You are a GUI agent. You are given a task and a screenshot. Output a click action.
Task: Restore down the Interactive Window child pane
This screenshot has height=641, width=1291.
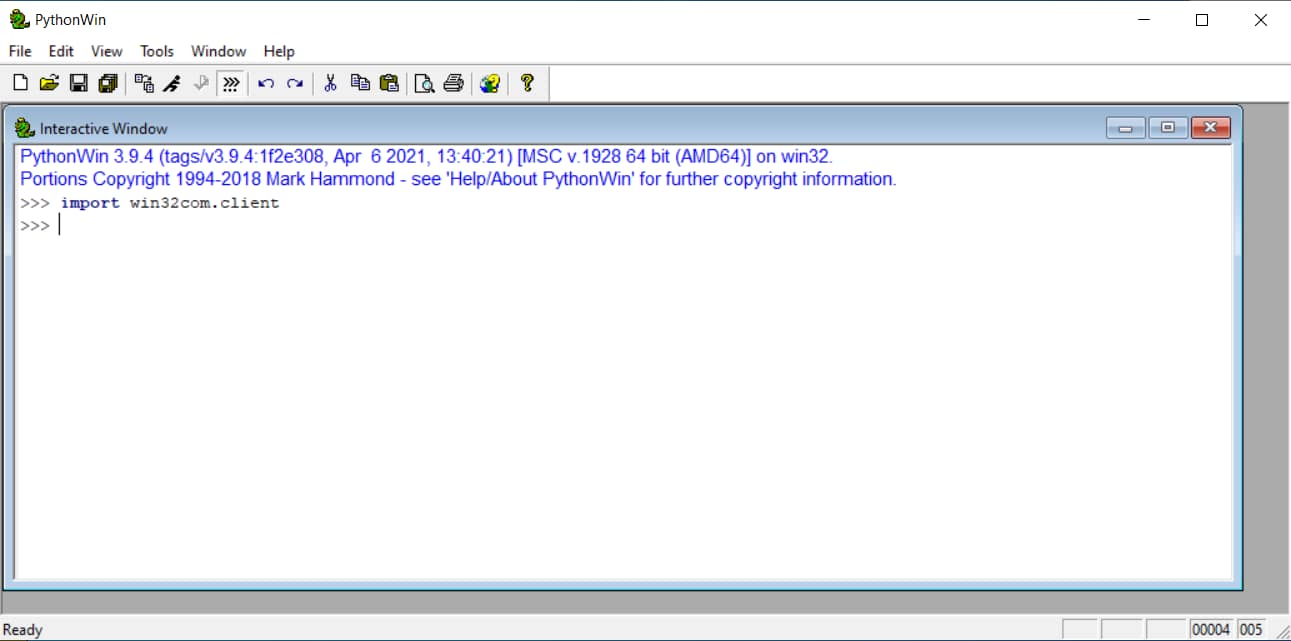tap(1168, 128)
